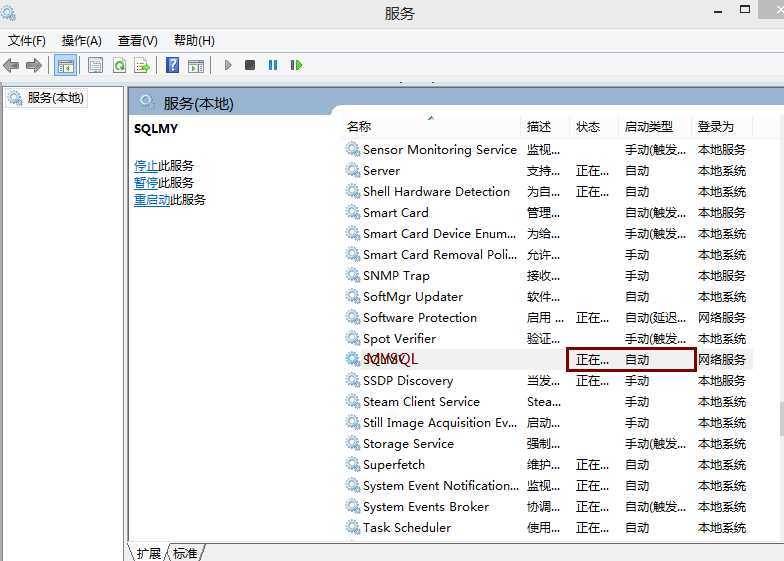Click gear icon beside Software Protection

[353, 318]
